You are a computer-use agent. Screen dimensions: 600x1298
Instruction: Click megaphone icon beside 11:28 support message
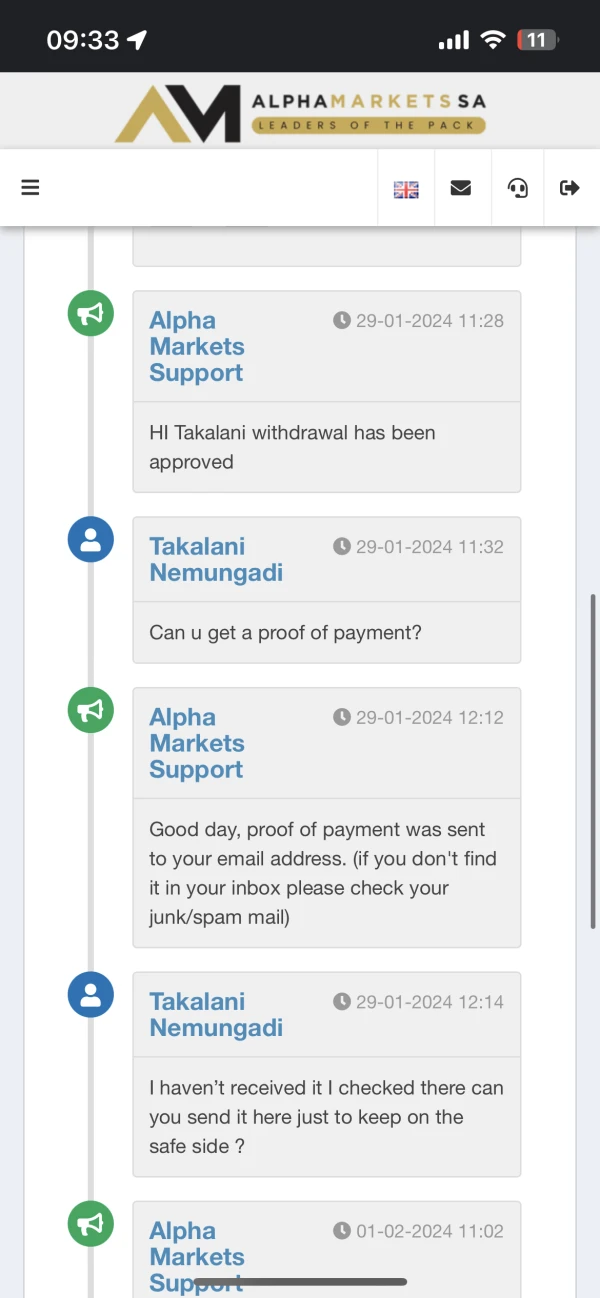point(90,313)
